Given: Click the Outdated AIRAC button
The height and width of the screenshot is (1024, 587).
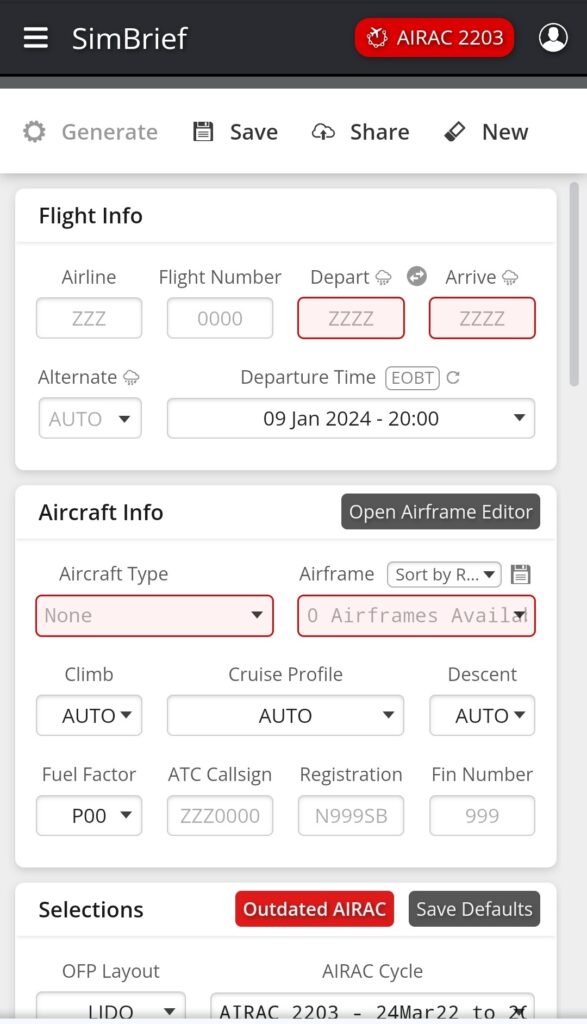Looking at the screenshot, I should click(x=315, y=908).
